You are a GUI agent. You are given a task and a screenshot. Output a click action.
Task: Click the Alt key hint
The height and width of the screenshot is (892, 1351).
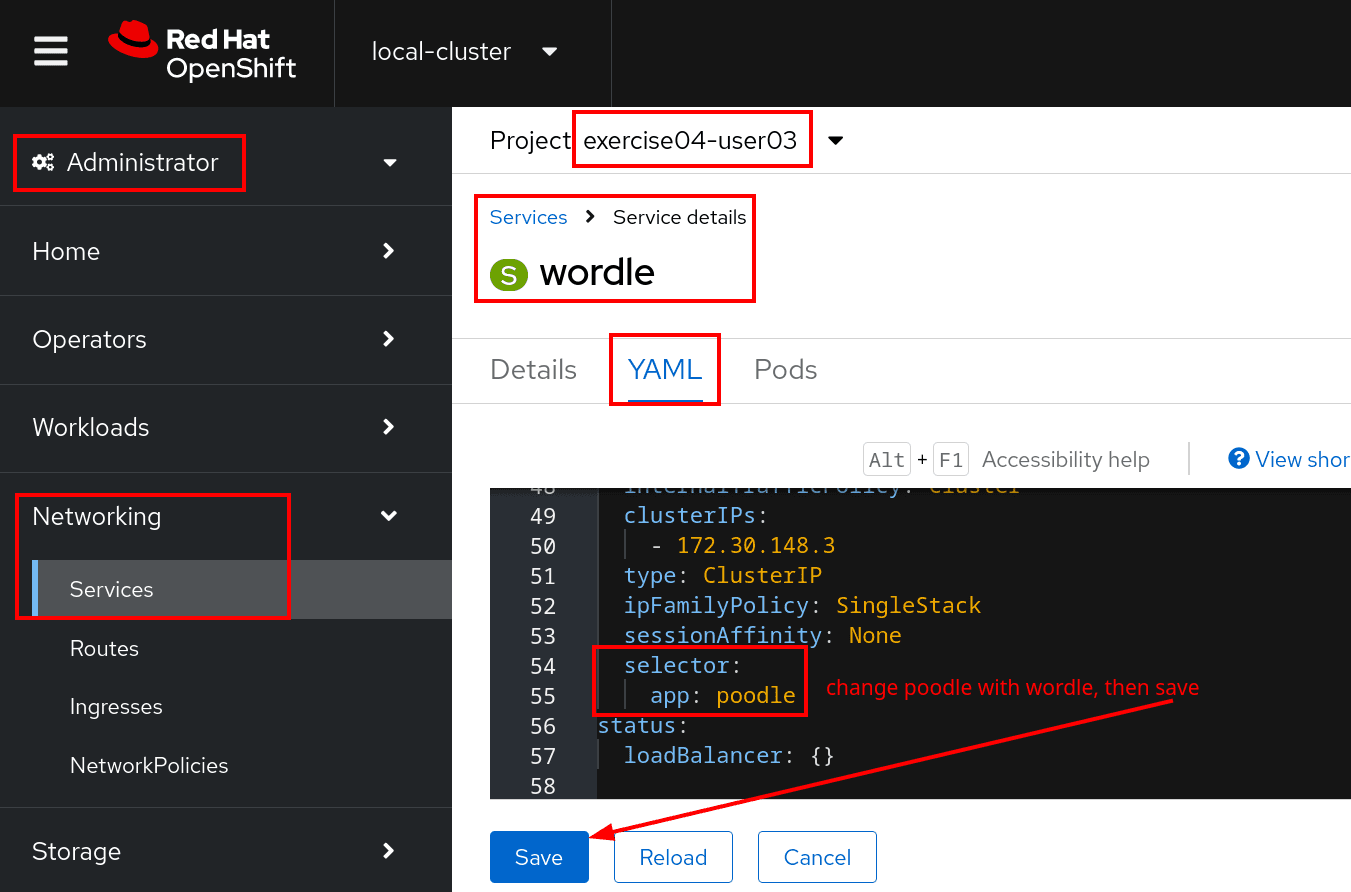[x=887, y=459]
